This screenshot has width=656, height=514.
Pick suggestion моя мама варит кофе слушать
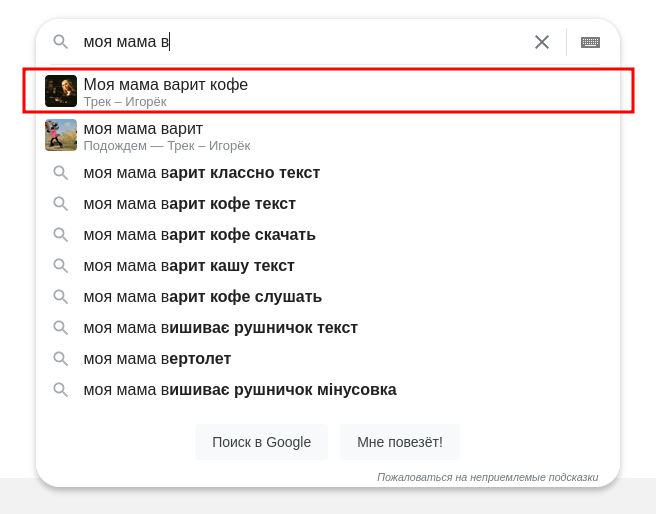point(203,297)
